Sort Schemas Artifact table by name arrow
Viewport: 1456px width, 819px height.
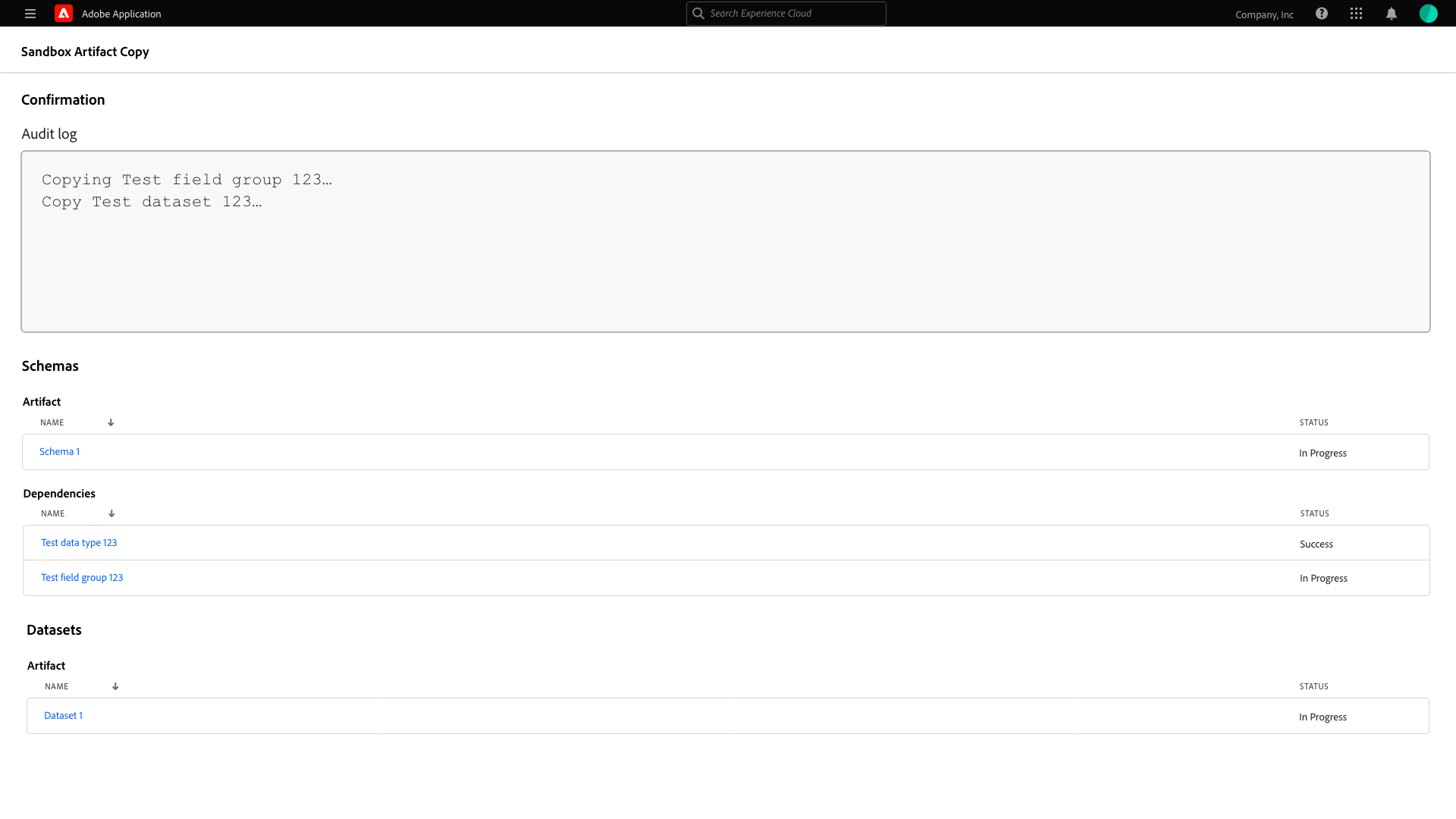pyautogui.click(x=111, y=422)
